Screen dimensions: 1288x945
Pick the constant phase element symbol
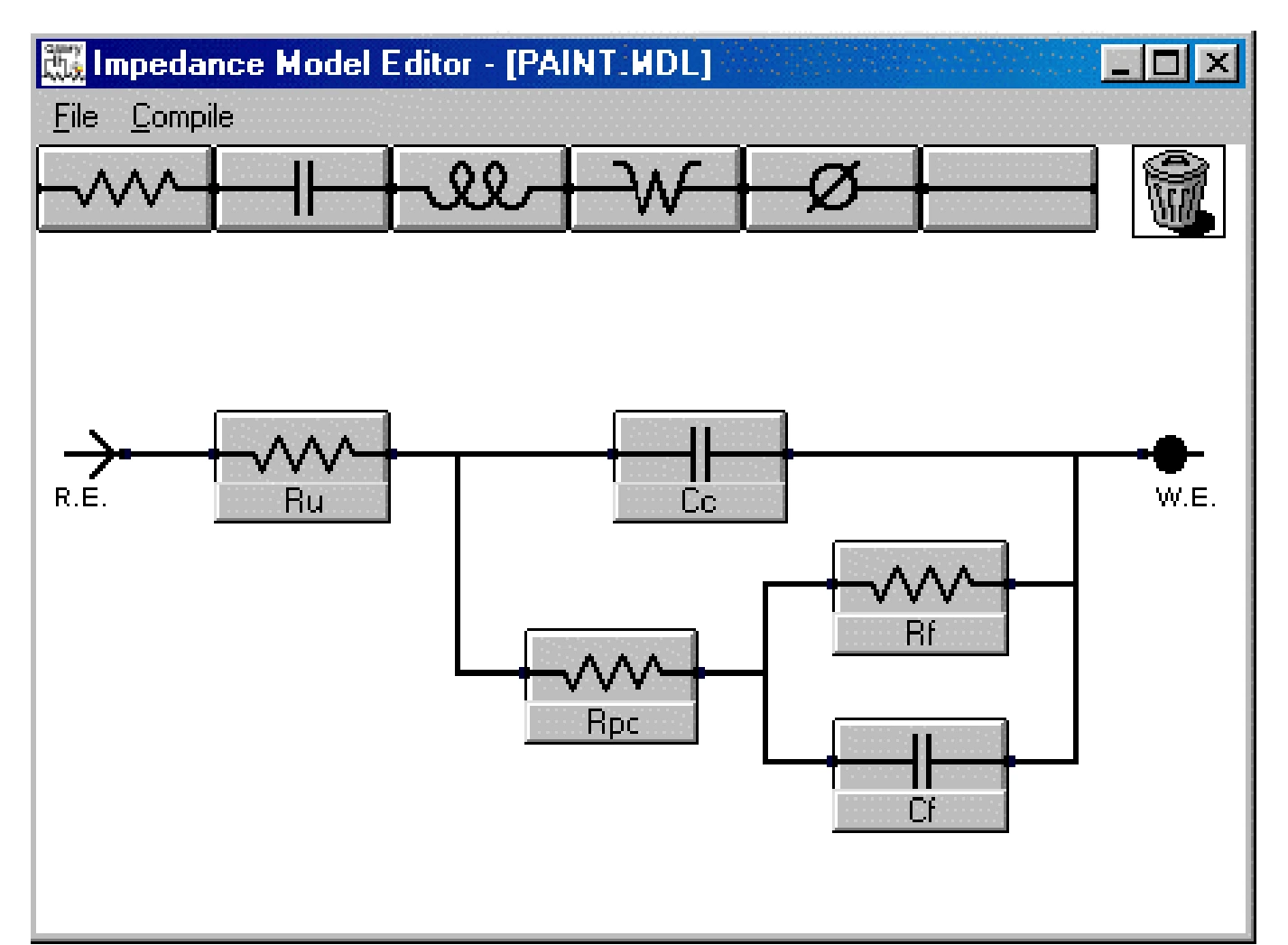coord(832,189)
